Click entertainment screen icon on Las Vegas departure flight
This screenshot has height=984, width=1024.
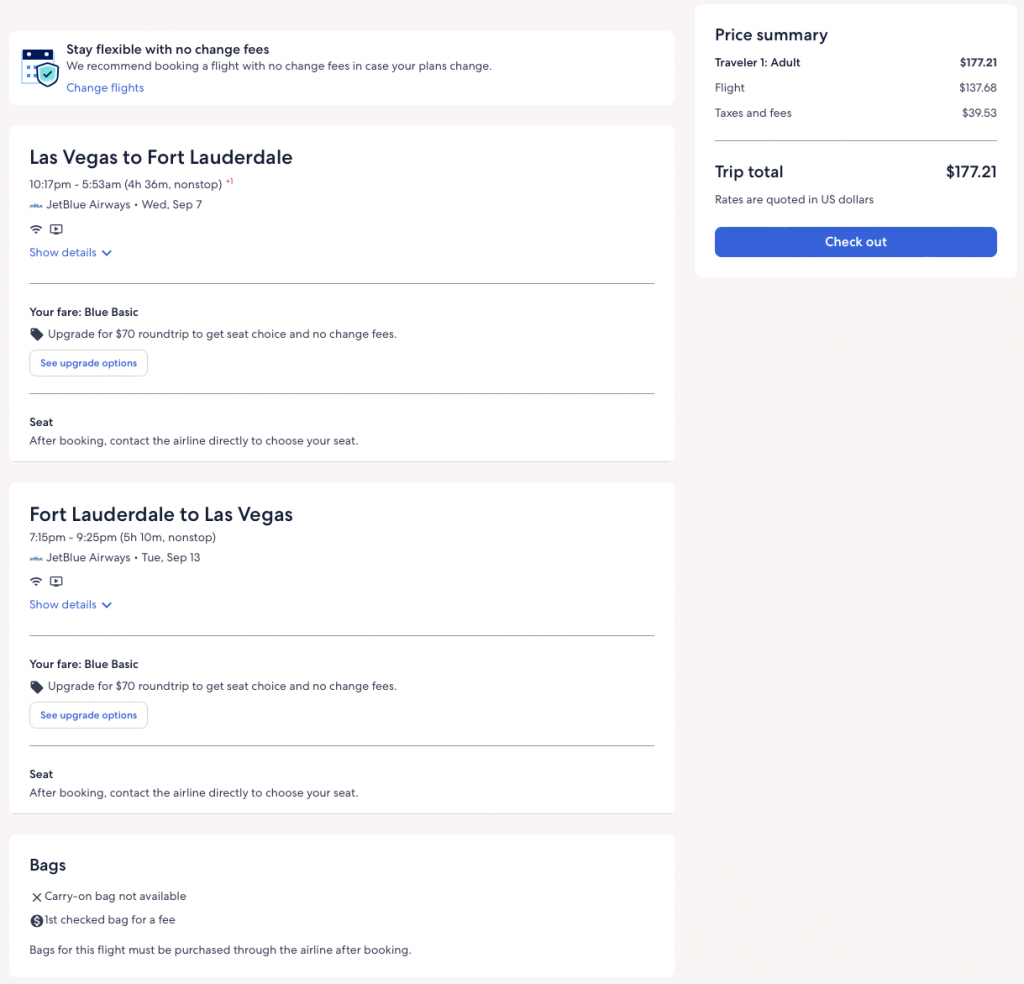point(56,229)
